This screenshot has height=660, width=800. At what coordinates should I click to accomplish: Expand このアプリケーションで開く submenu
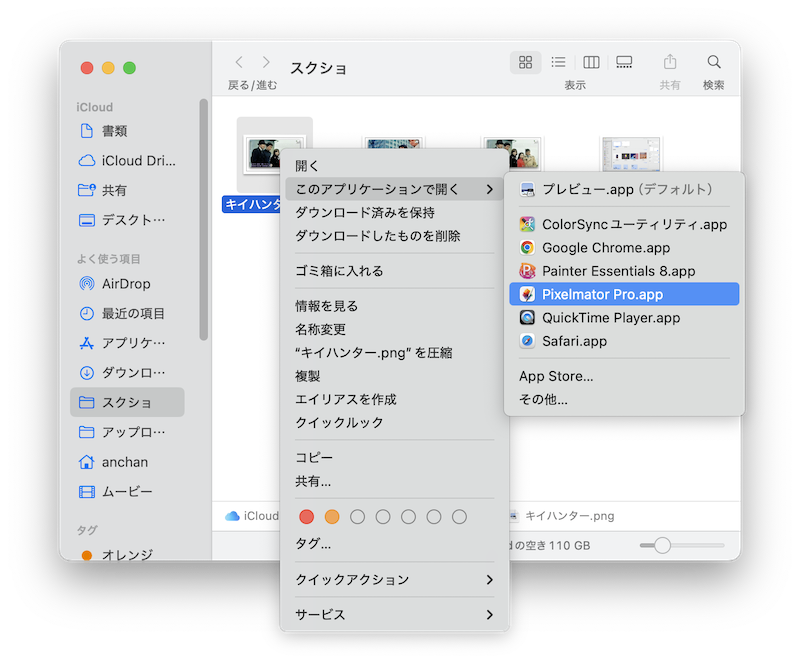pyautogui.click(x=394, y=189)
